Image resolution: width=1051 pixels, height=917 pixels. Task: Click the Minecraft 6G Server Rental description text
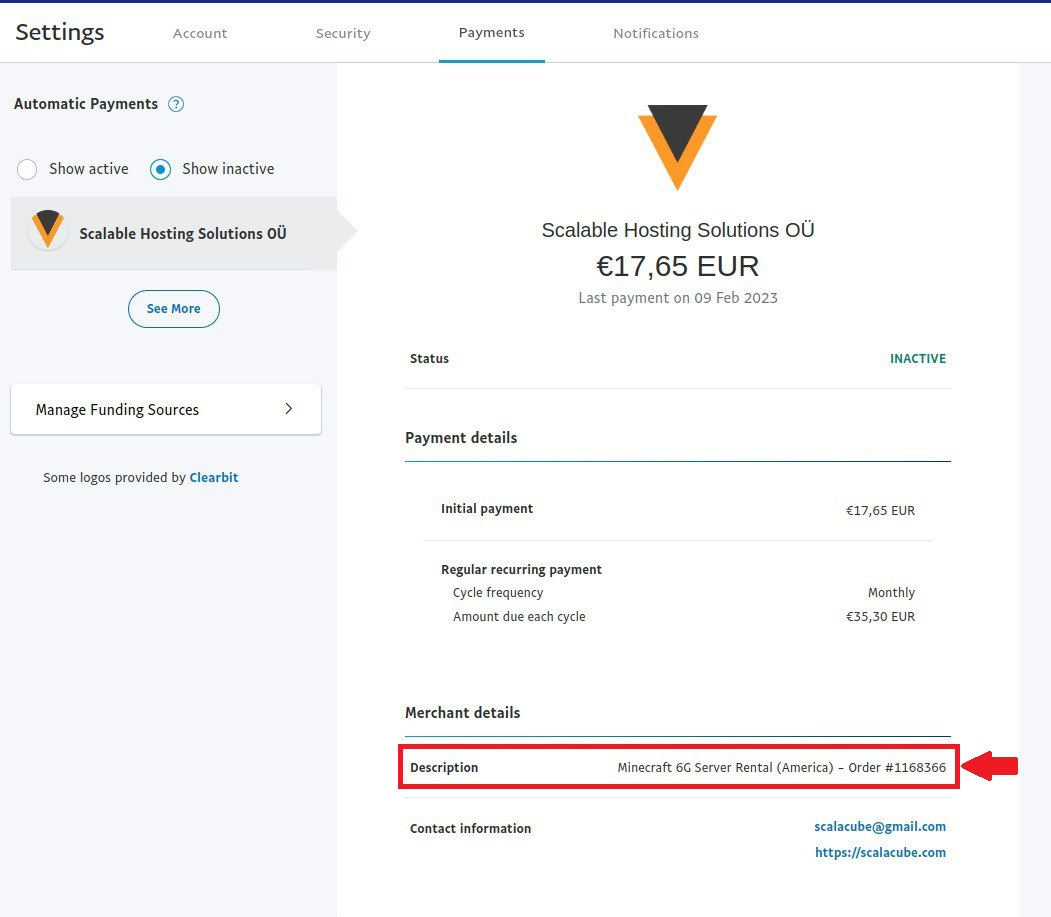click(x=782, y=767)
